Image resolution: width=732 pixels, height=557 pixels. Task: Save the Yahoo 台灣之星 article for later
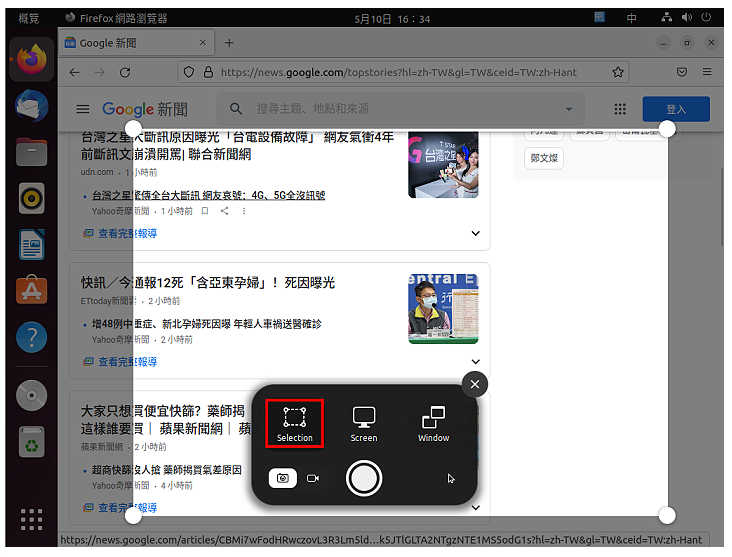coord(204,211)
